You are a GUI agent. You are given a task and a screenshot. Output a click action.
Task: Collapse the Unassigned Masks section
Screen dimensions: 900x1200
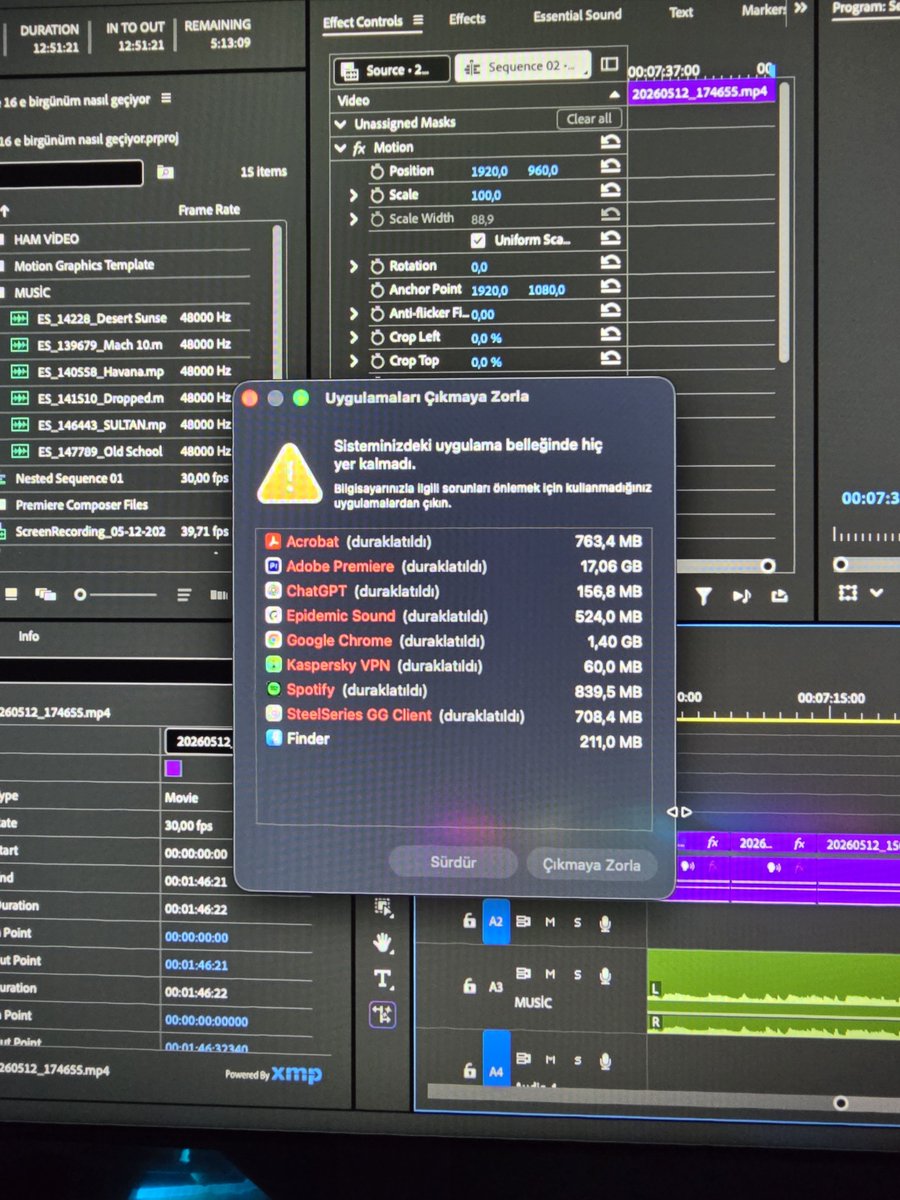click(x=341, y=124)
